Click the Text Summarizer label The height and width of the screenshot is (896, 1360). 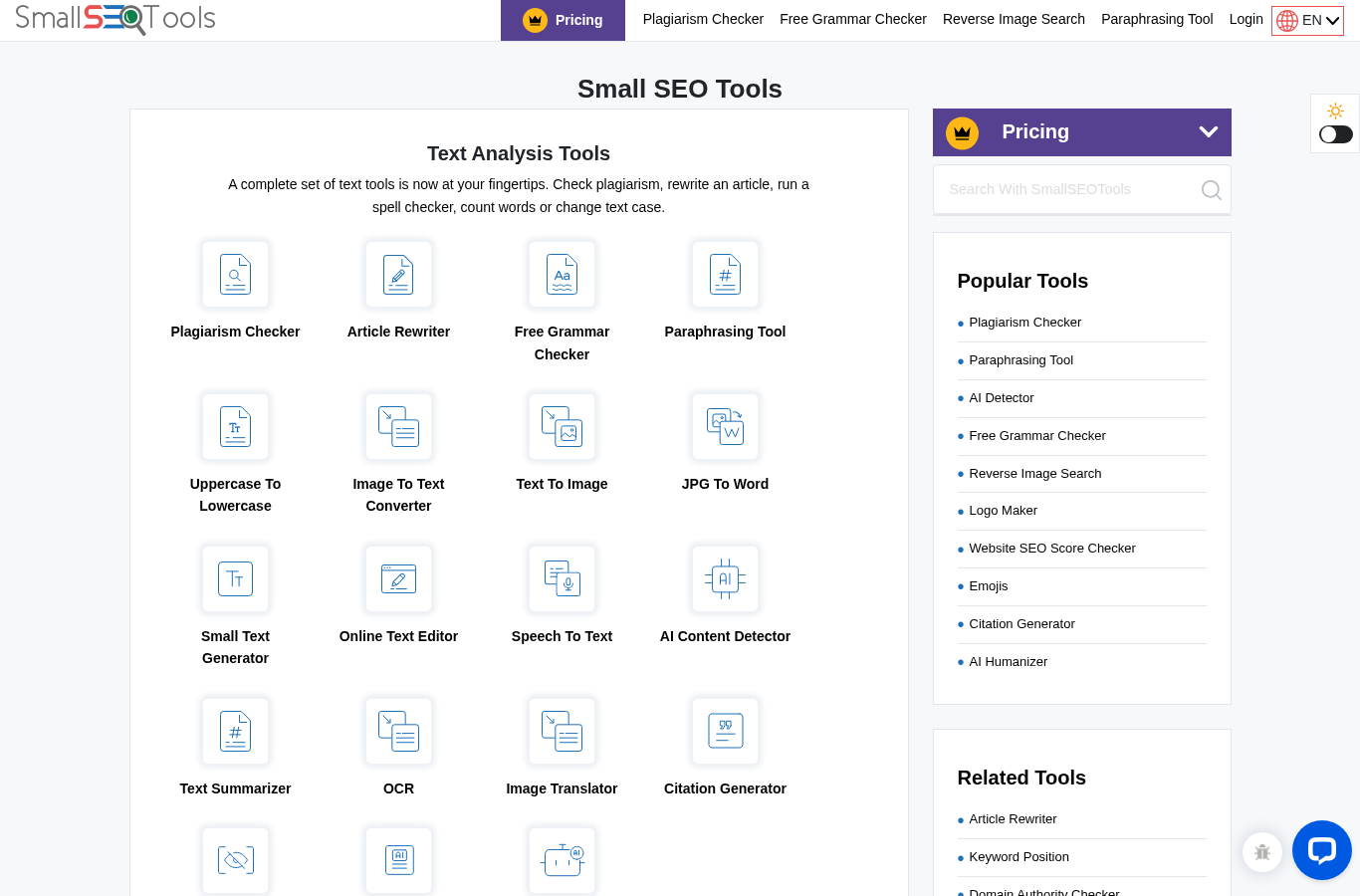click(x=235, y=788)
